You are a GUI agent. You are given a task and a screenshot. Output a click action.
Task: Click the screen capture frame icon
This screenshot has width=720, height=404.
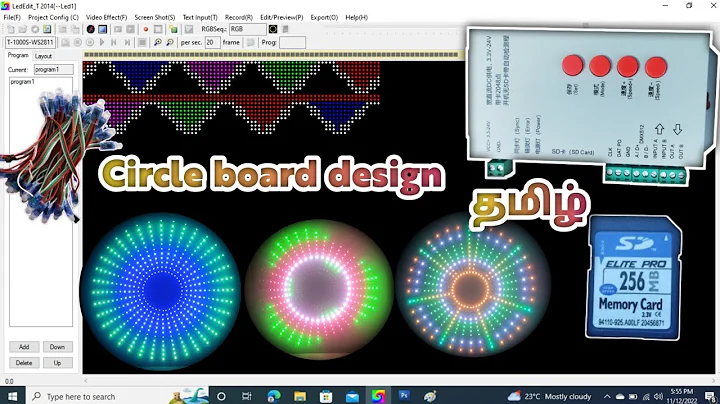click(158, 29)
